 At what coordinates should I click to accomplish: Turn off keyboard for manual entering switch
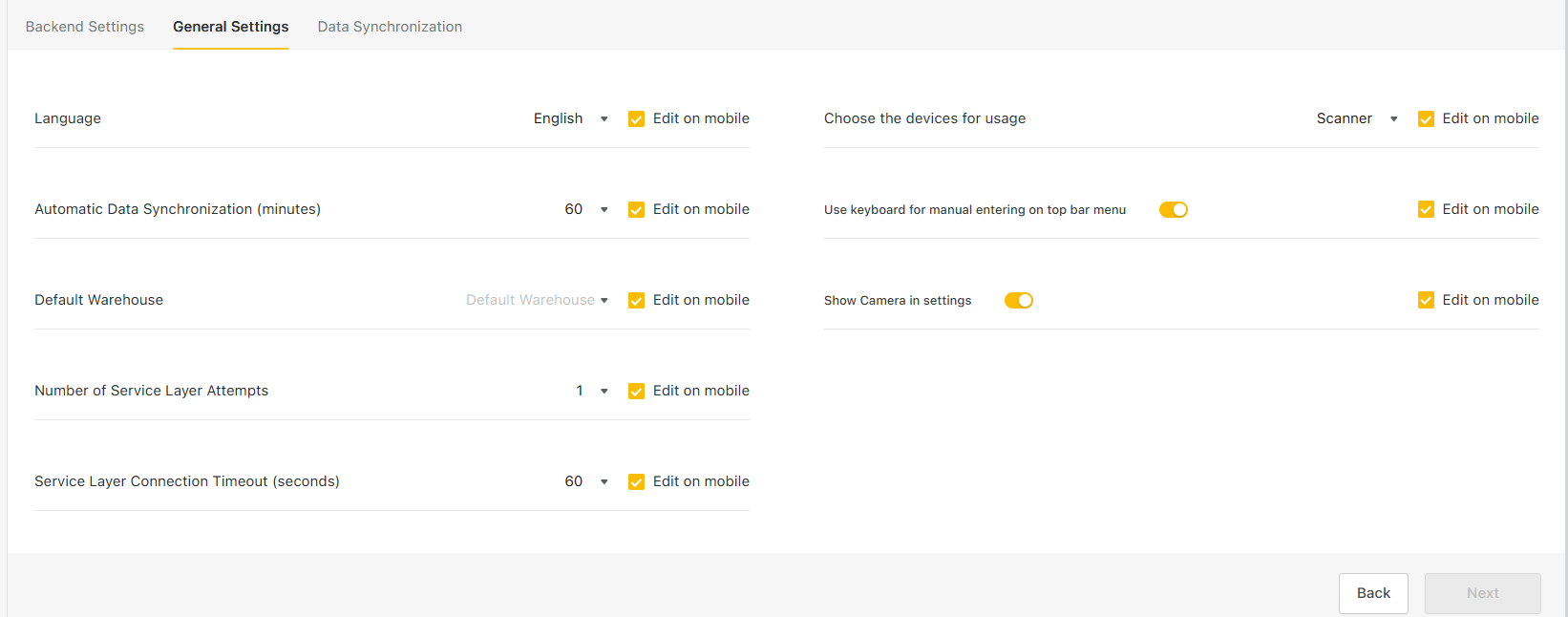(x=1174, y=210)
